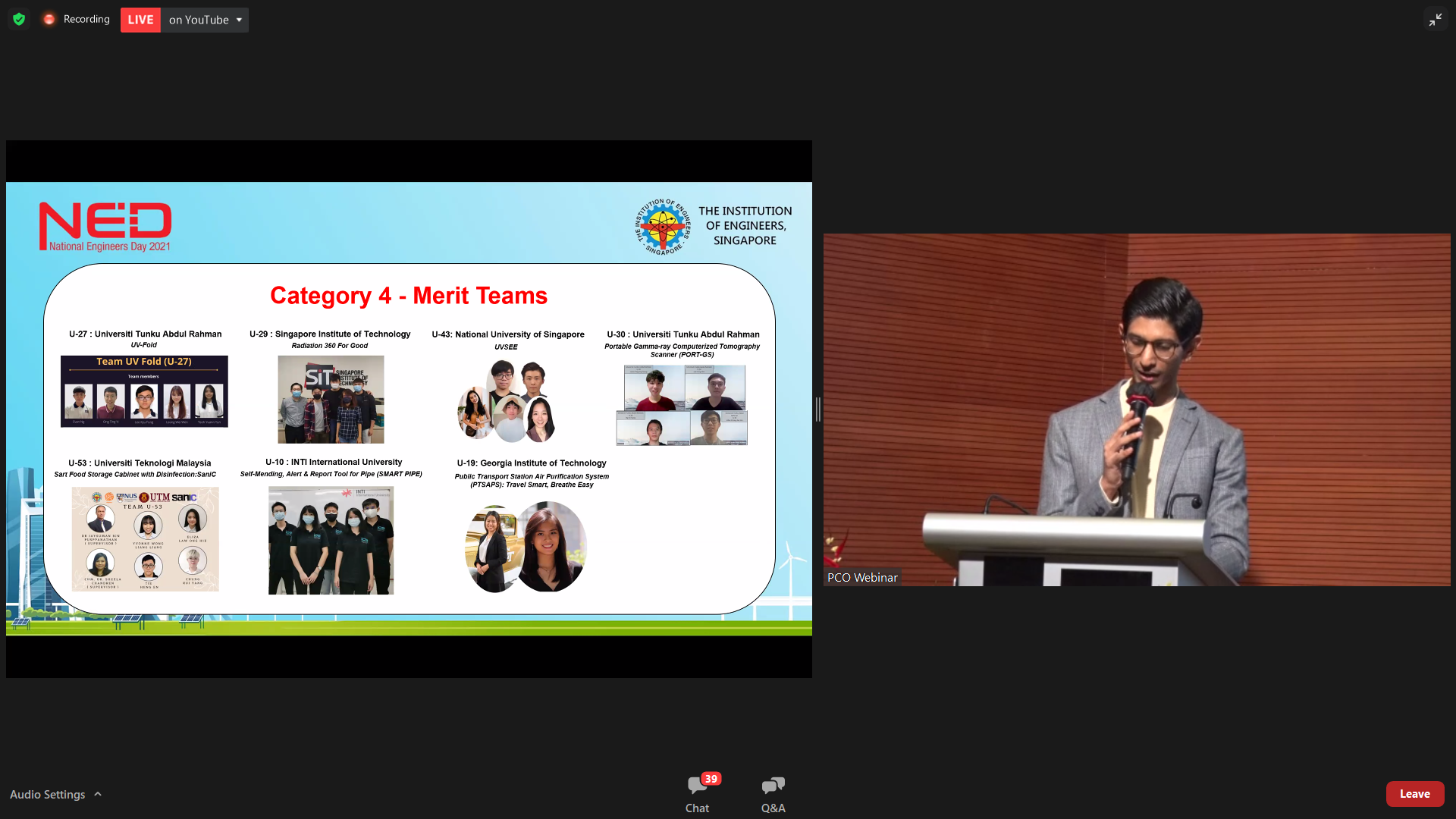Image resolution: width=1456 pixels, height=819 pixels.
Task: Click the PCO Webinar speaker video
Action: tap(1137, 409)
